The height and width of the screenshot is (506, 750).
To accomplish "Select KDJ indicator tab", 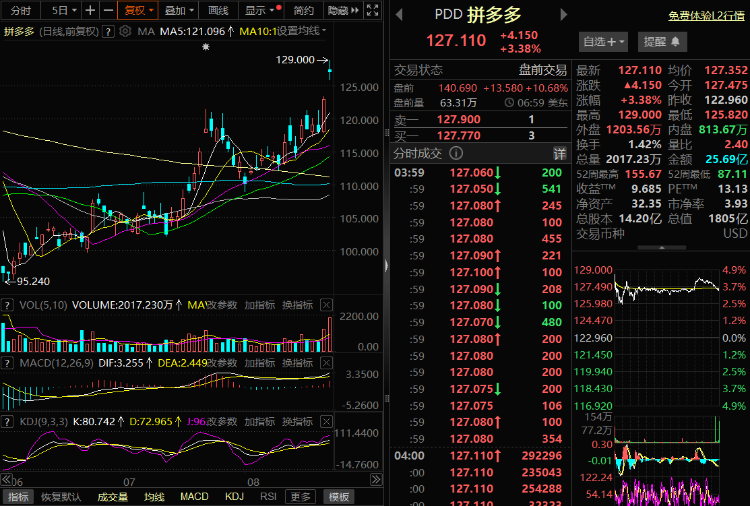I will [234, 497].
